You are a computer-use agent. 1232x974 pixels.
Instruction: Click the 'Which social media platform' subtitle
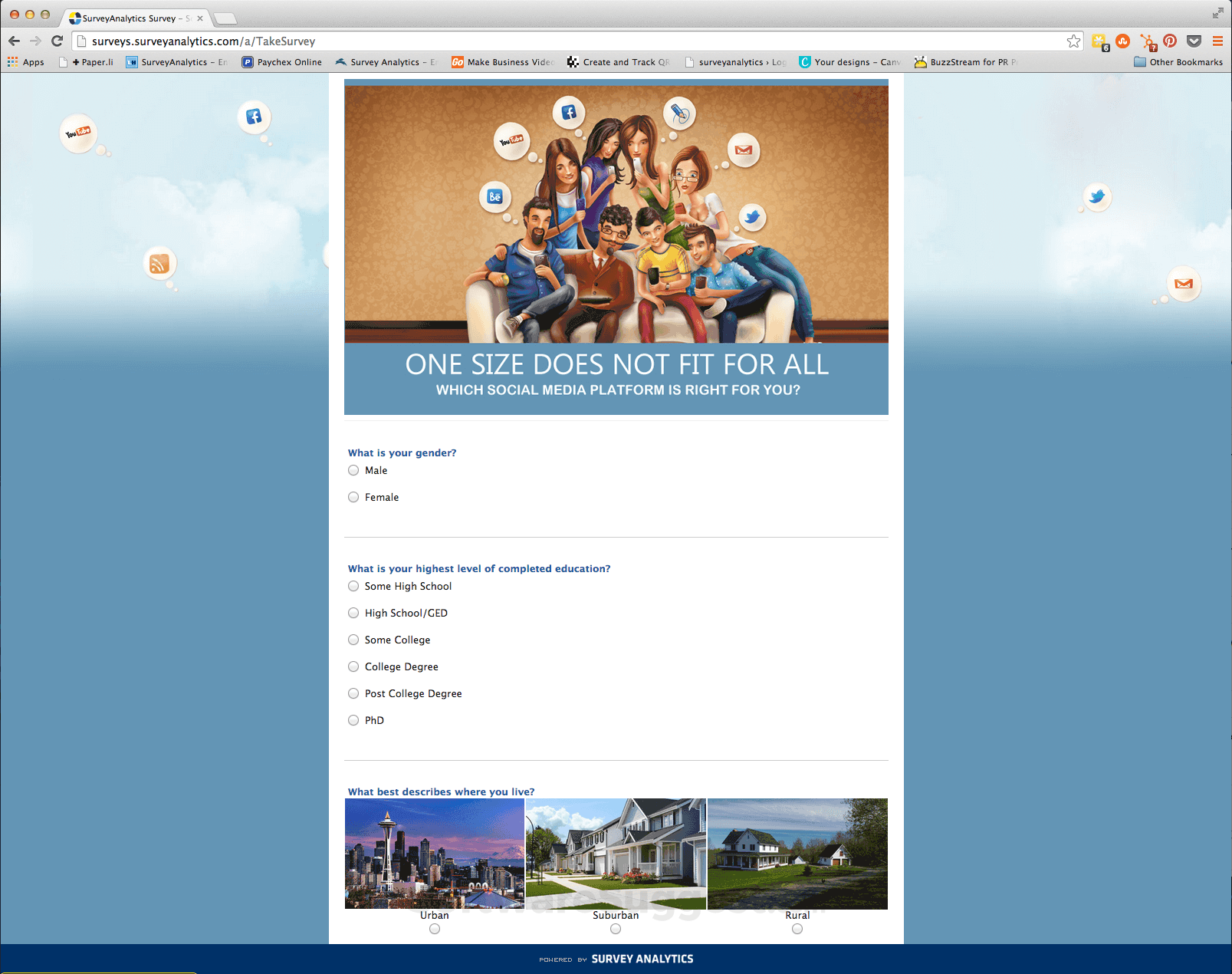coord(618,390)
